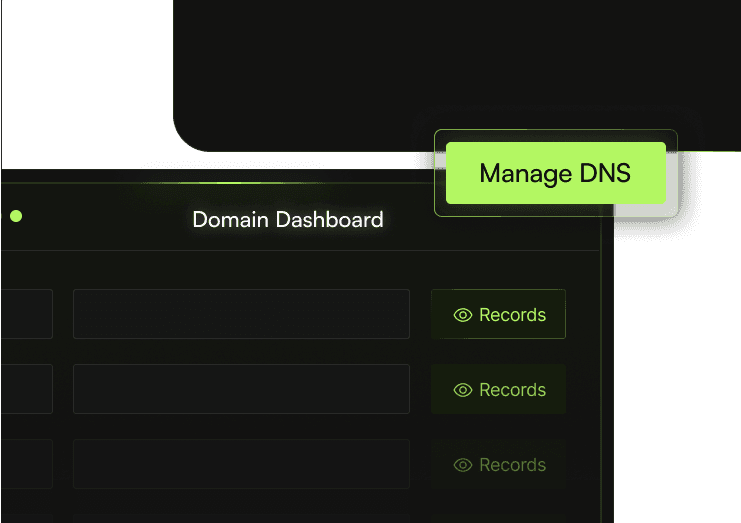741x523 pixels.
Task: Click the narrow left field in first row
Action: [26, 314]
